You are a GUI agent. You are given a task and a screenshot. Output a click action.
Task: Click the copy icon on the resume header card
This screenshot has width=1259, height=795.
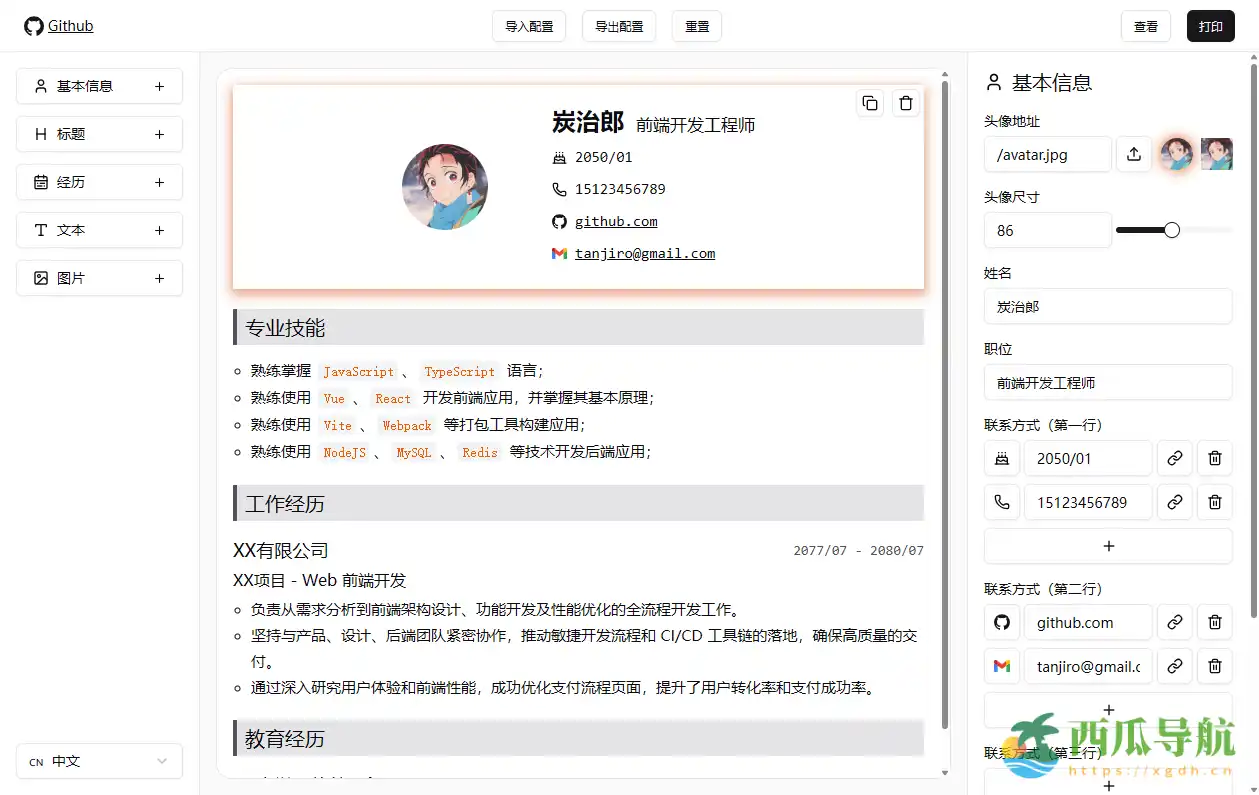(869, 102)
